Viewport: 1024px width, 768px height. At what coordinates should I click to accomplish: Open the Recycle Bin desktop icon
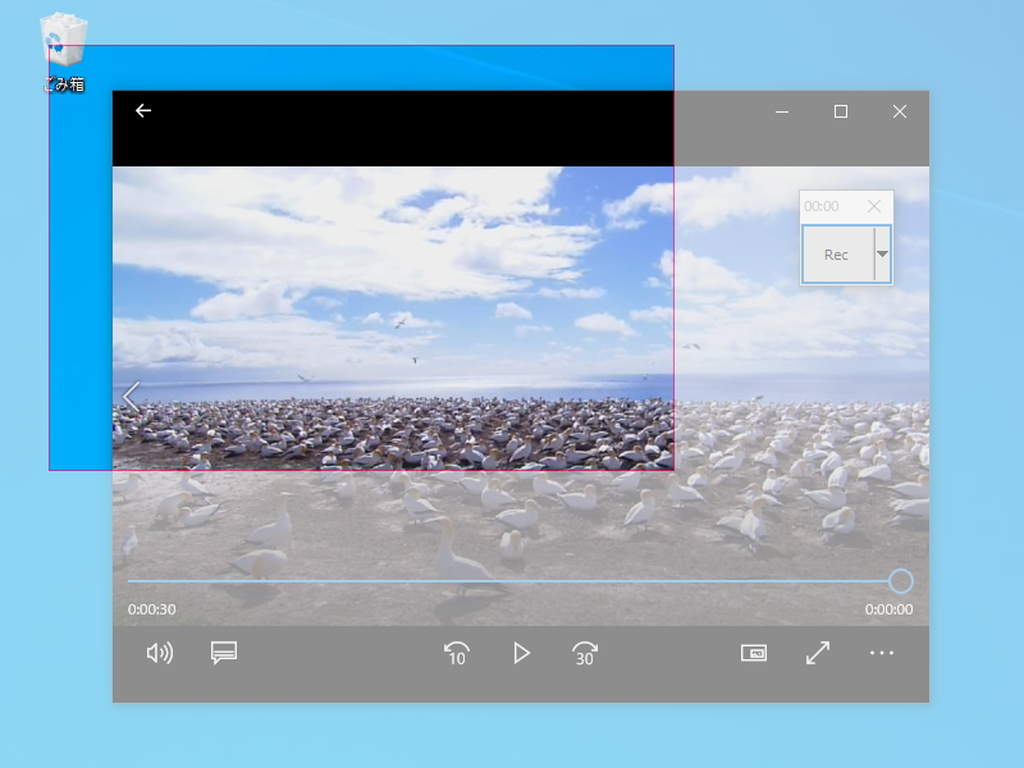coord(64,52)
